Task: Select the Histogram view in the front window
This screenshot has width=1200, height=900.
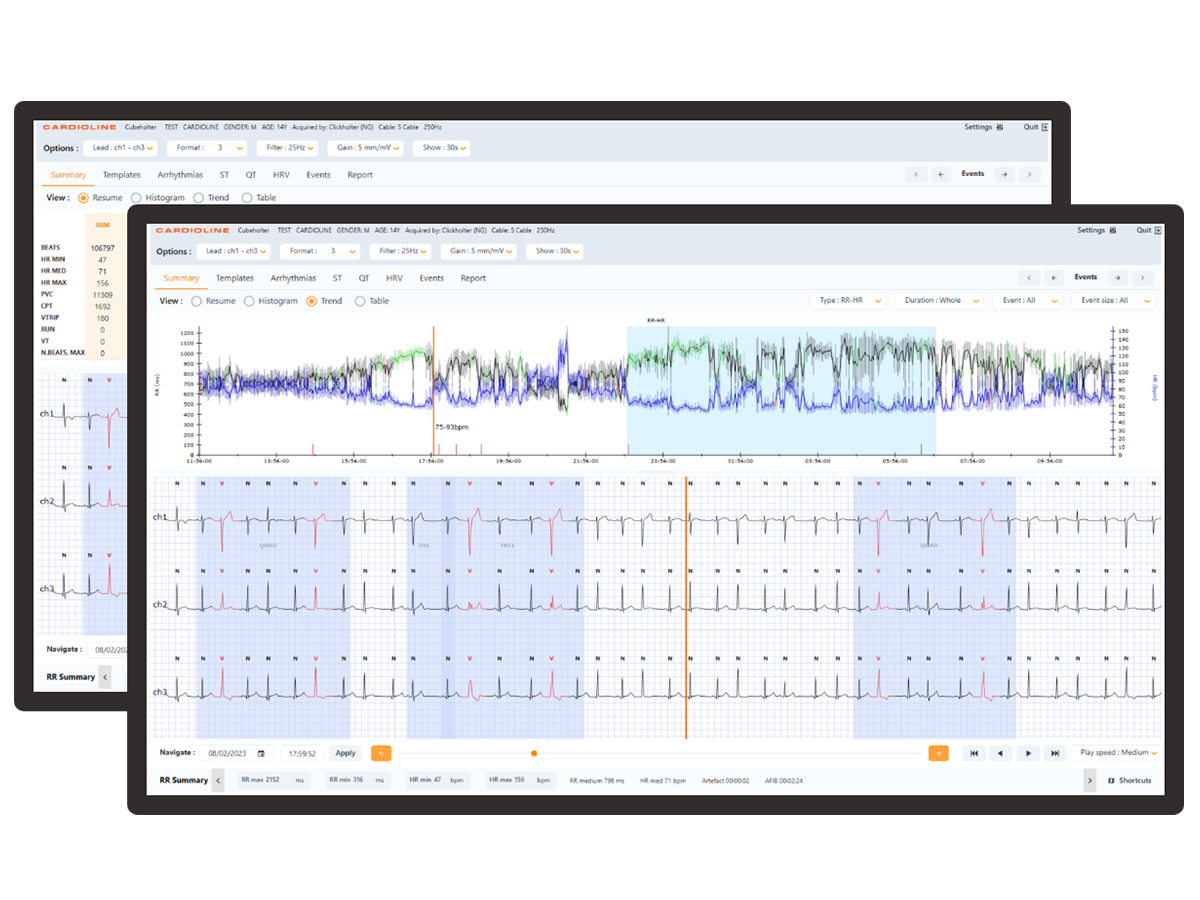Action: pos(250,301)
